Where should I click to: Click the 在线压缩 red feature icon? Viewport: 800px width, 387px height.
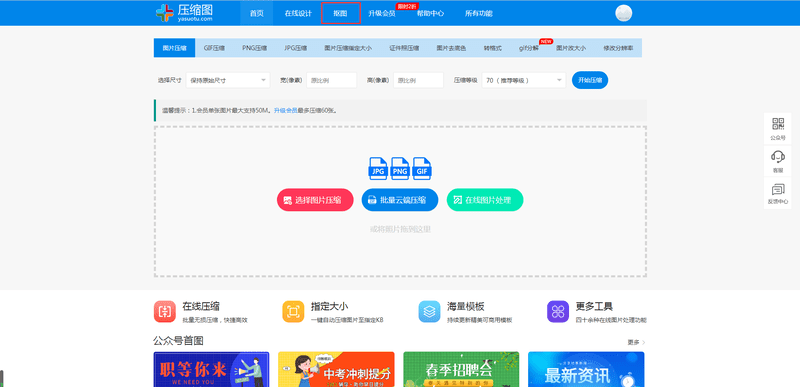click(165, 312)
